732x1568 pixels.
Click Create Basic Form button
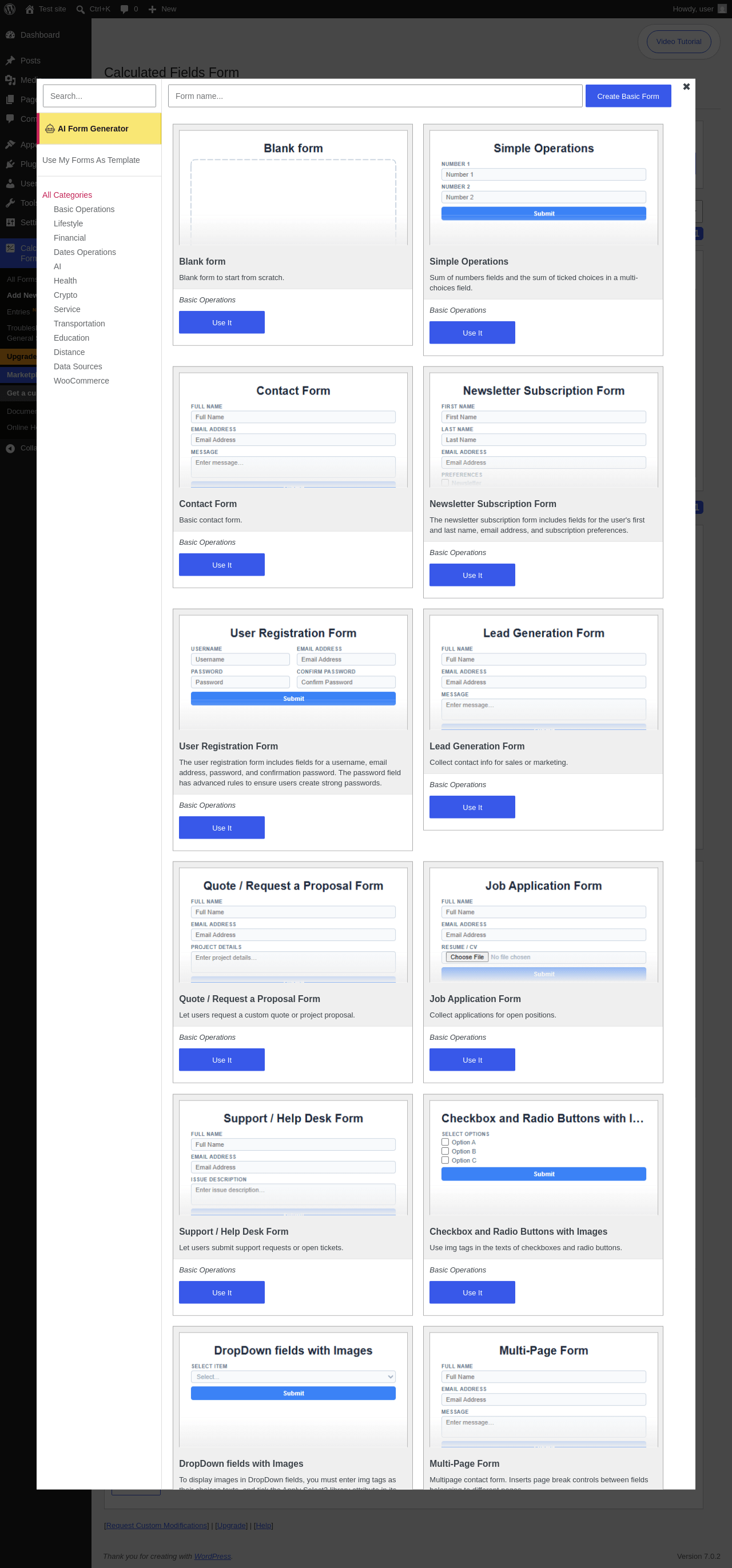tap(628, 96)
